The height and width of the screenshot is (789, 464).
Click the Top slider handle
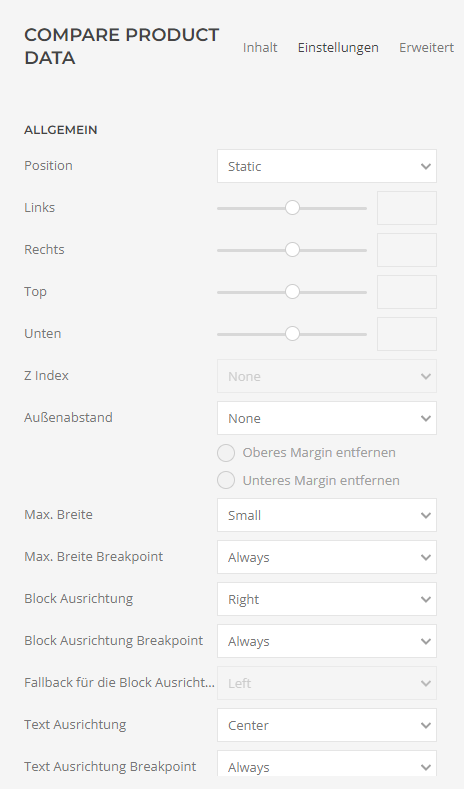[x=292, y=292]
